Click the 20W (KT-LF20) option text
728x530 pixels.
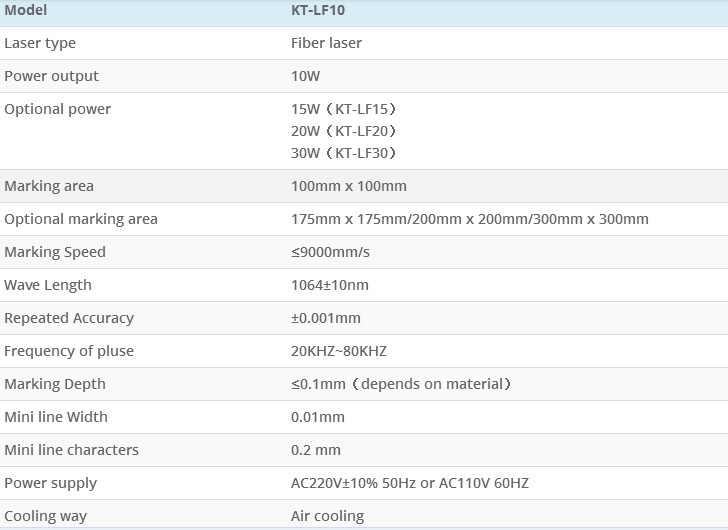[344, 131]
